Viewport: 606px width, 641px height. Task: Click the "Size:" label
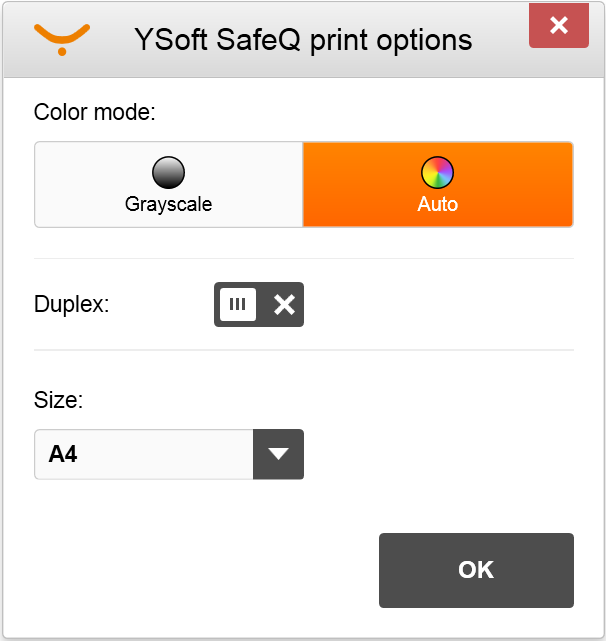point(59,400)
